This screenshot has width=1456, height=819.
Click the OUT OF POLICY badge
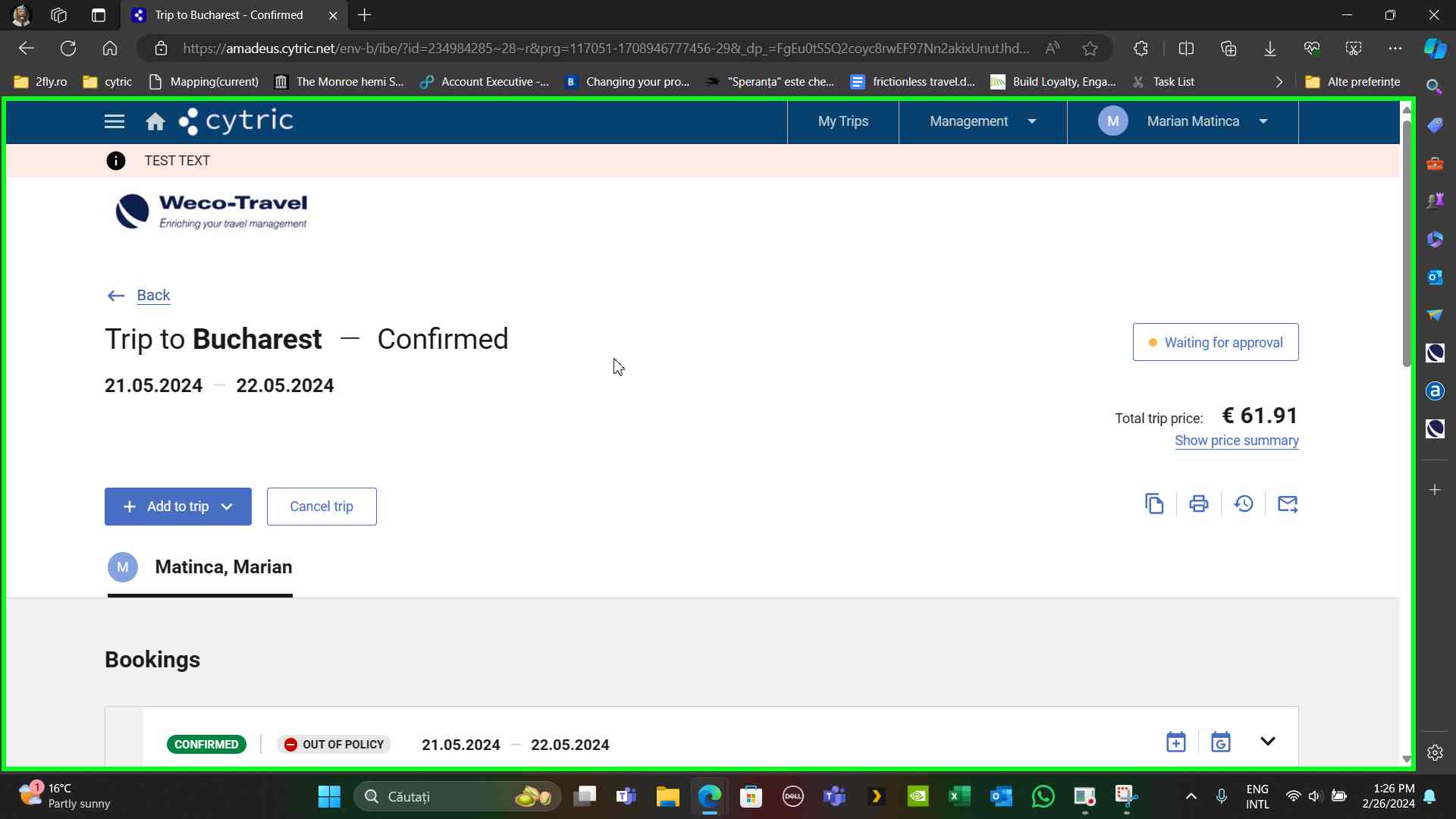(334, 745)
